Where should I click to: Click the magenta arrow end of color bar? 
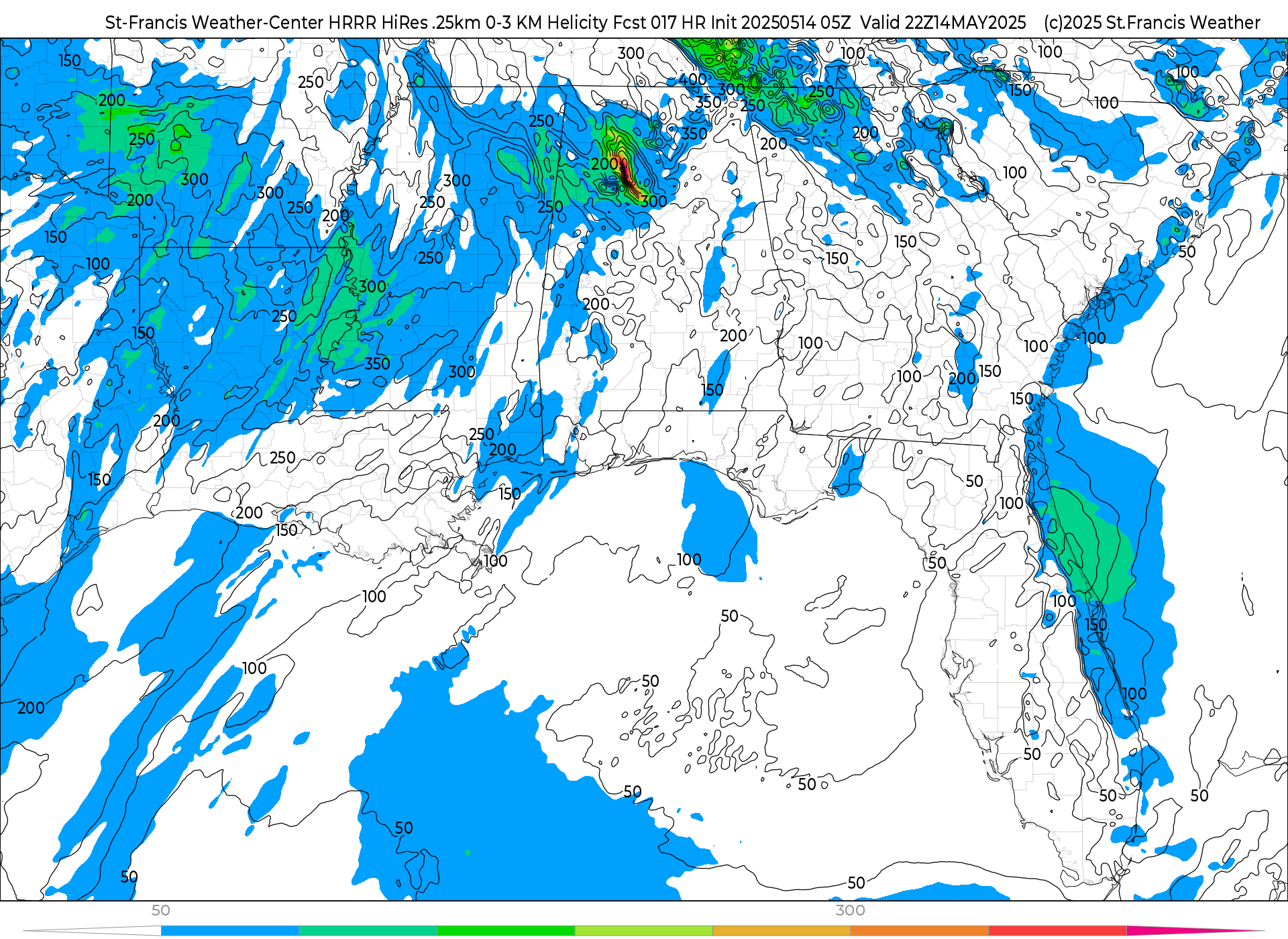(1194, 930)
